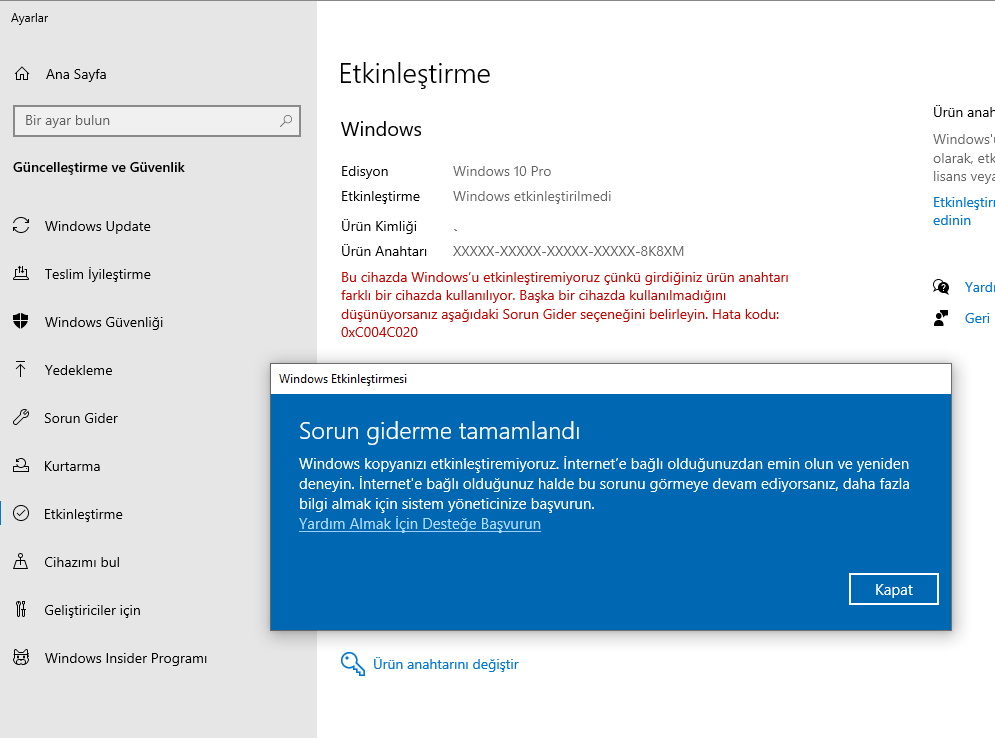Click the product key XXXXX-8K8XM text
This screenshot has height=738, width=995.
[x=569, y=251]
